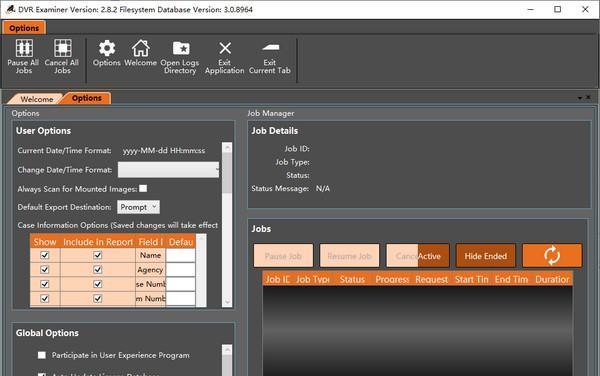Open Change Date/Time Format dropdown
Viewport: 600px width, 376px height.
(168, 170)
